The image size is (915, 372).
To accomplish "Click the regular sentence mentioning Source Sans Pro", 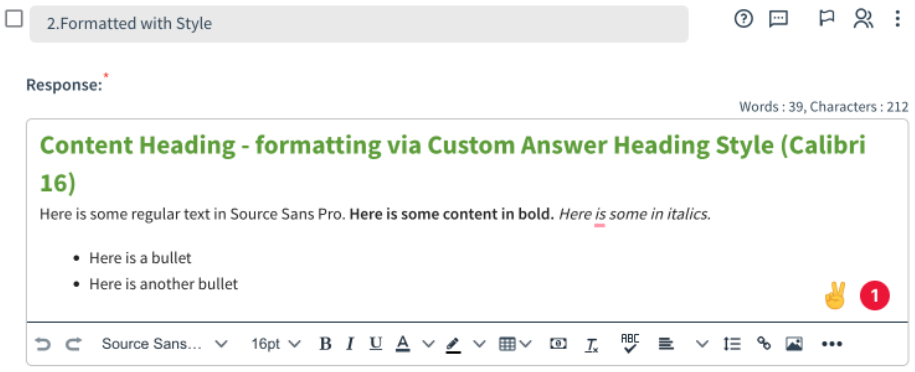I will (x=193, y=214).
